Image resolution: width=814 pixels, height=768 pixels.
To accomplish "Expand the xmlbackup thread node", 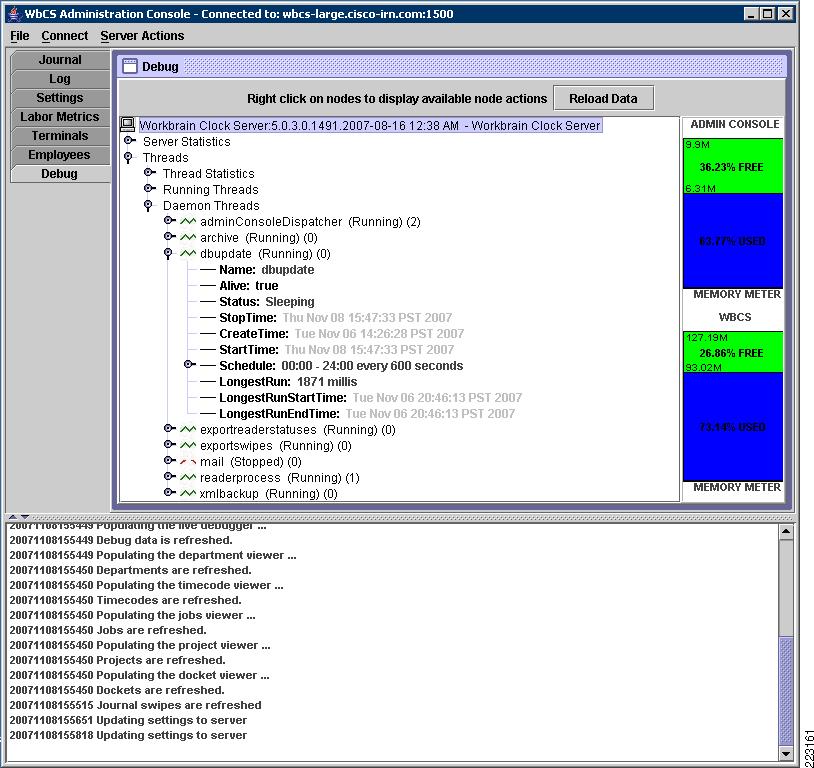I will coord(169,493).
